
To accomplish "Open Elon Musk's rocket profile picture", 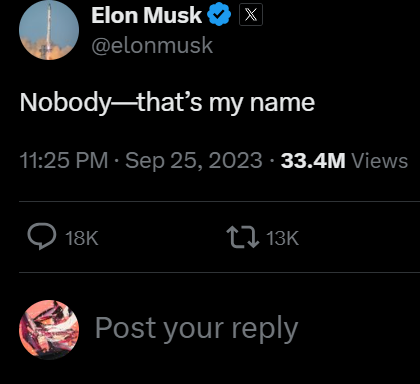I will click(x=49, y=30).
